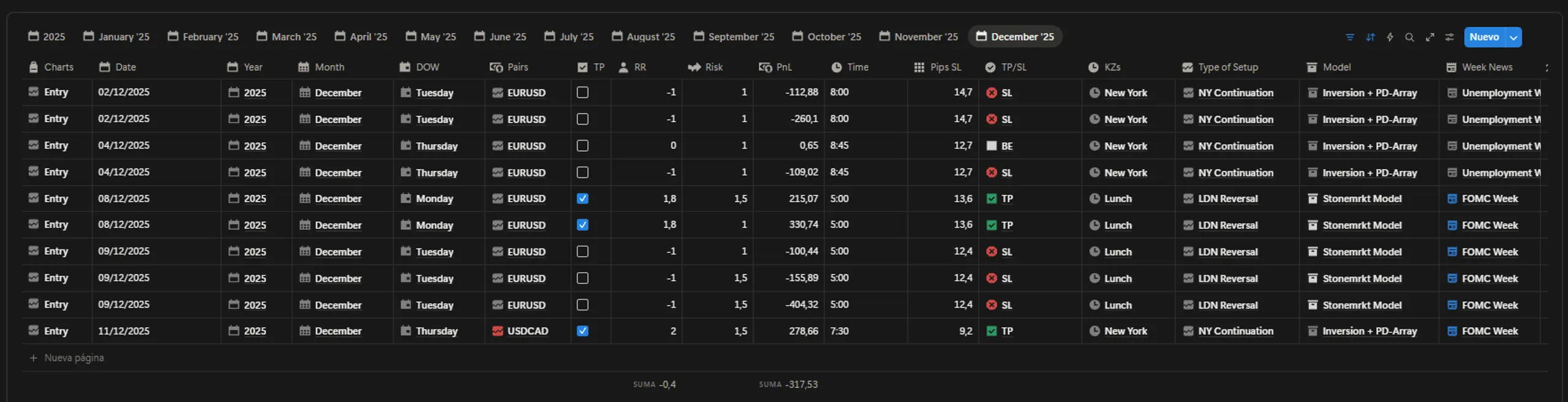Click the blue Nuevo button
1568x402 pixels.
(1485, 37)
